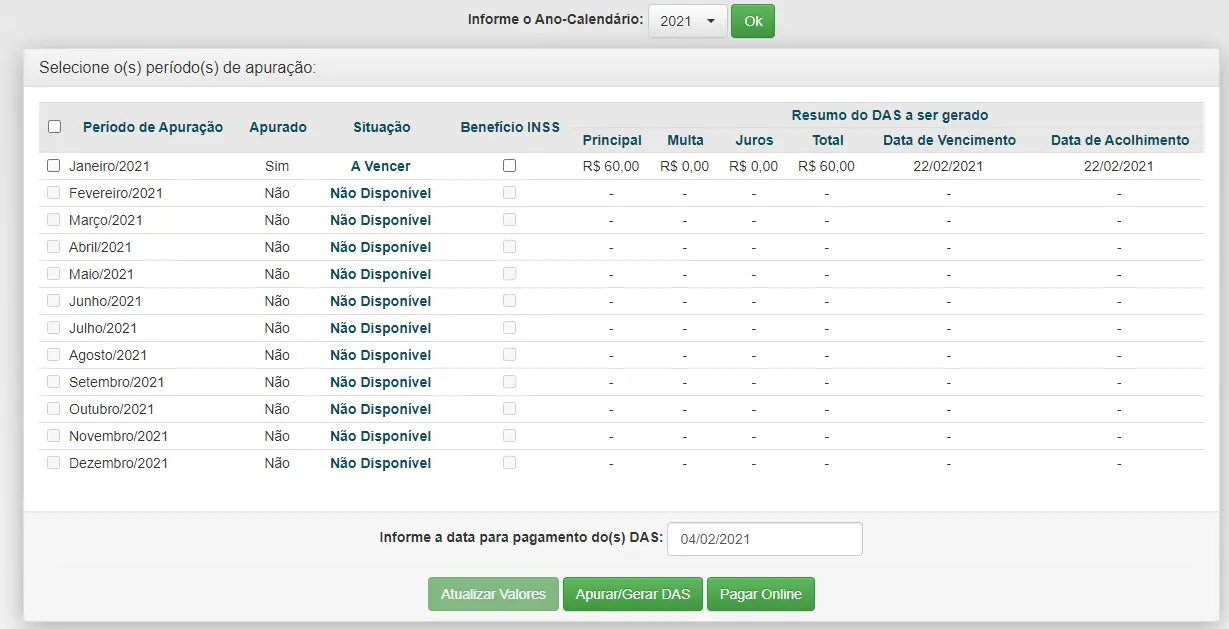This screenshot has height=629, width=1229.
Task: Click the Data de Vencimento column header
Action: point(949,140)
